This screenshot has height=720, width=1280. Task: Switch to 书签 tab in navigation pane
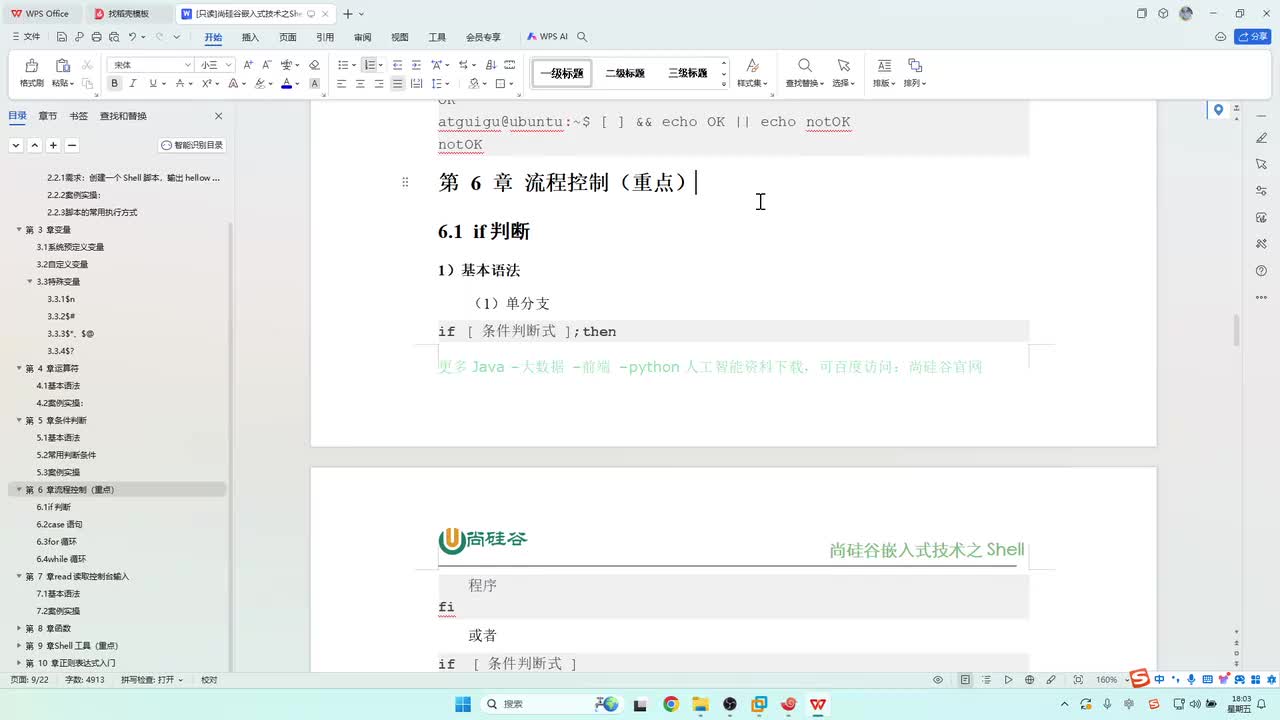pyautogui.click(x=78, y=116)
